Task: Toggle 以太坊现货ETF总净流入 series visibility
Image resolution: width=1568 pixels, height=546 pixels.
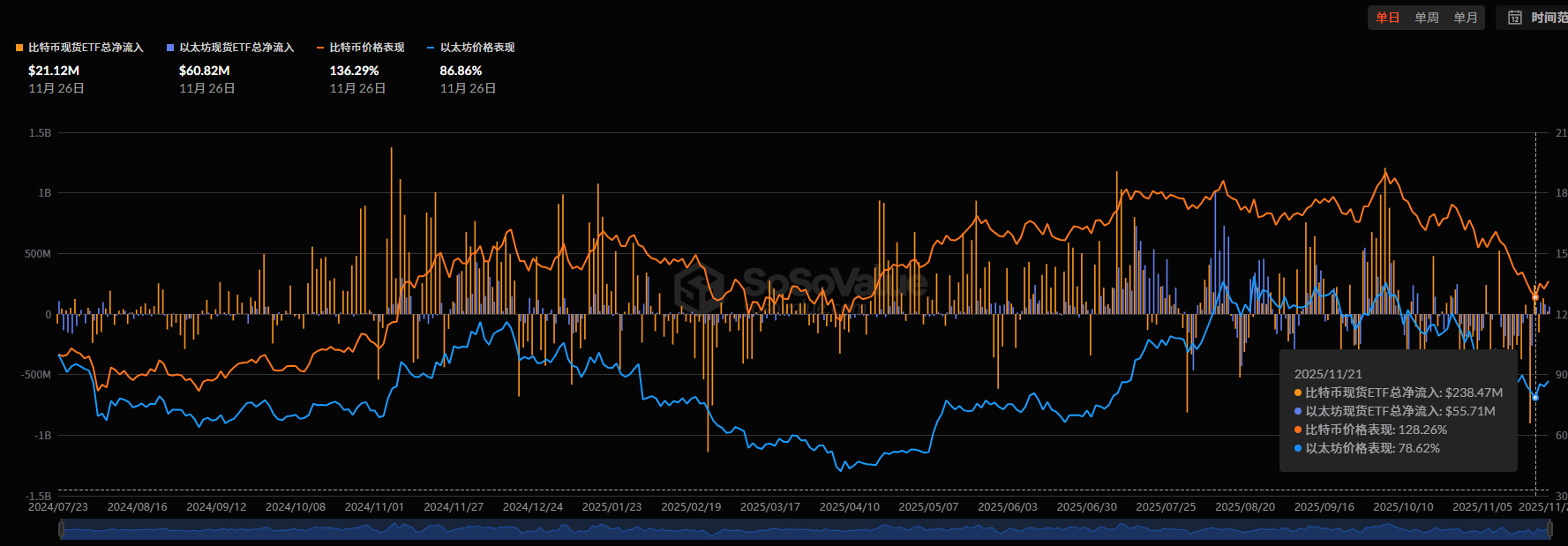Action: click(x=236, y=48)
